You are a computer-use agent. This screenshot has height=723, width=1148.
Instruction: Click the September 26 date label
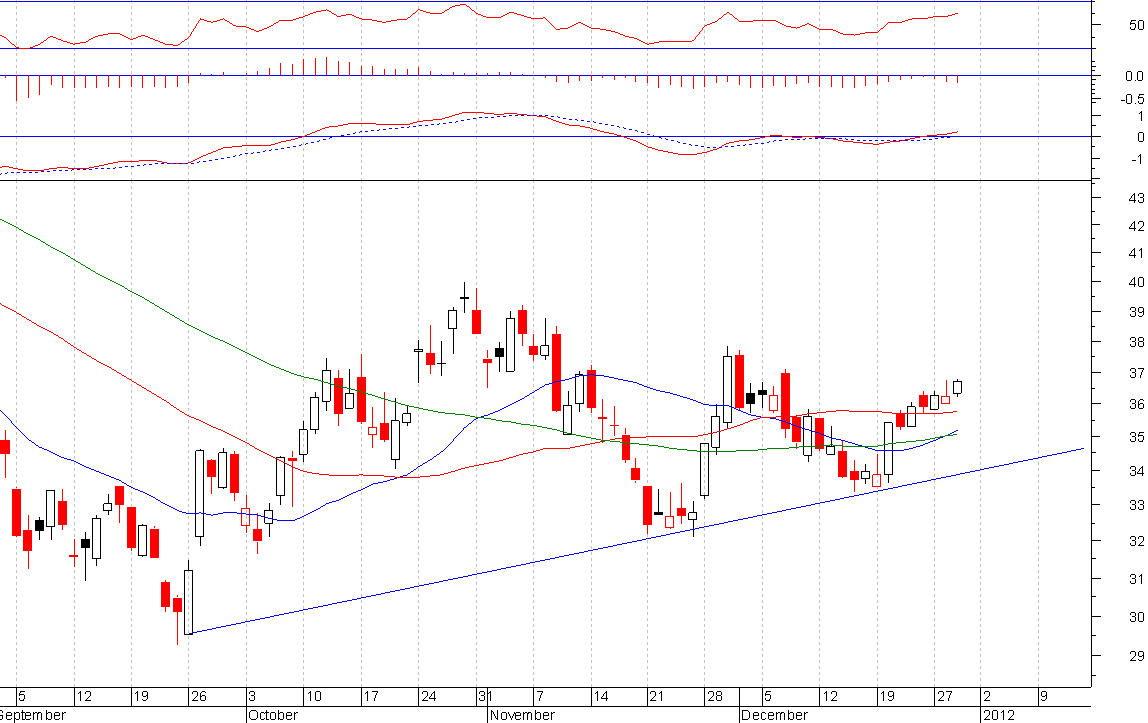click(x=198, y=696)
